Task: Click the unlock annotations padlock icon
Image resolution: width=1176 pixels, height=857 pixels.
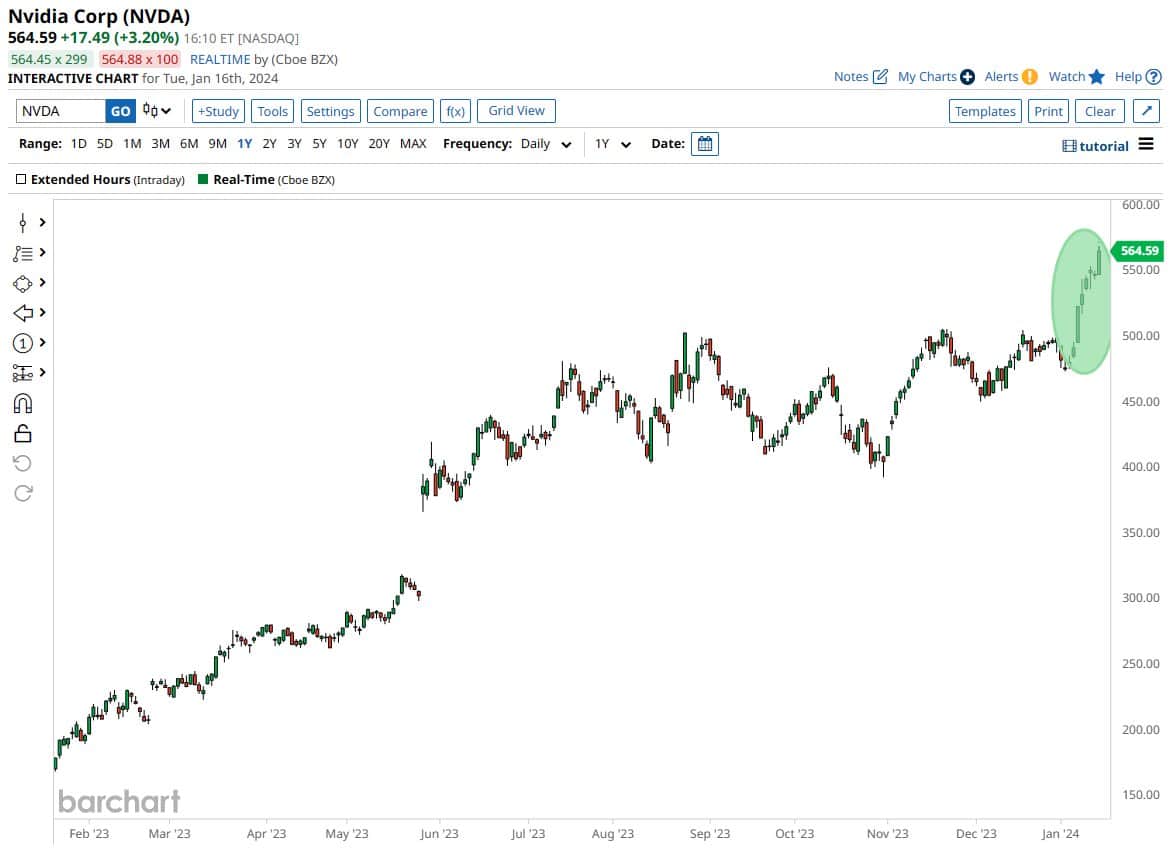Action: tap(24, 432)
